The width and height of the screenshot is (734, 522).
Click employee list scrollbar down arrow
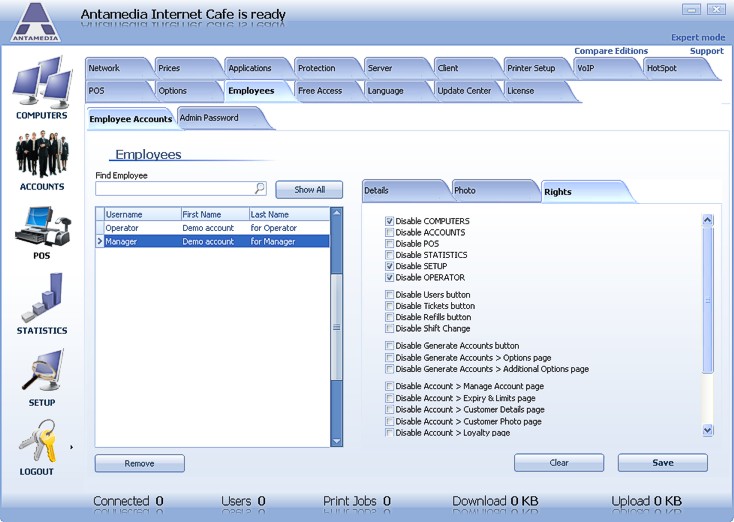point(336,441)
